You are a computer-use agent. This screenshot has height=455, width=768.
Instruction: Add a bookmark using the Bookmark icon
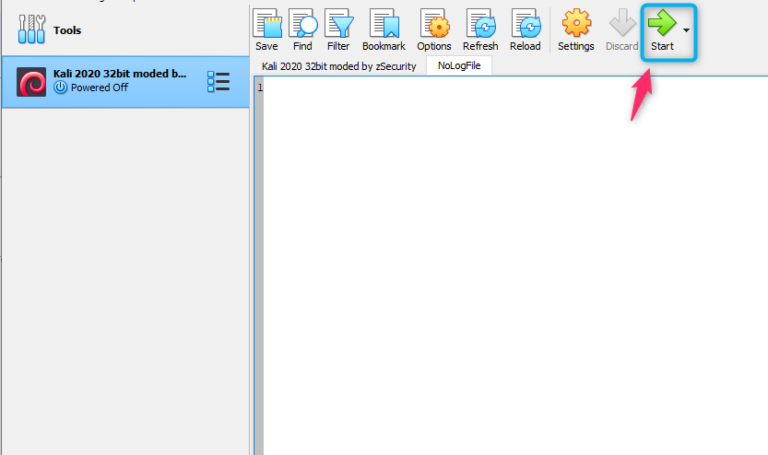pyautogui.click(x=384, y=24)
